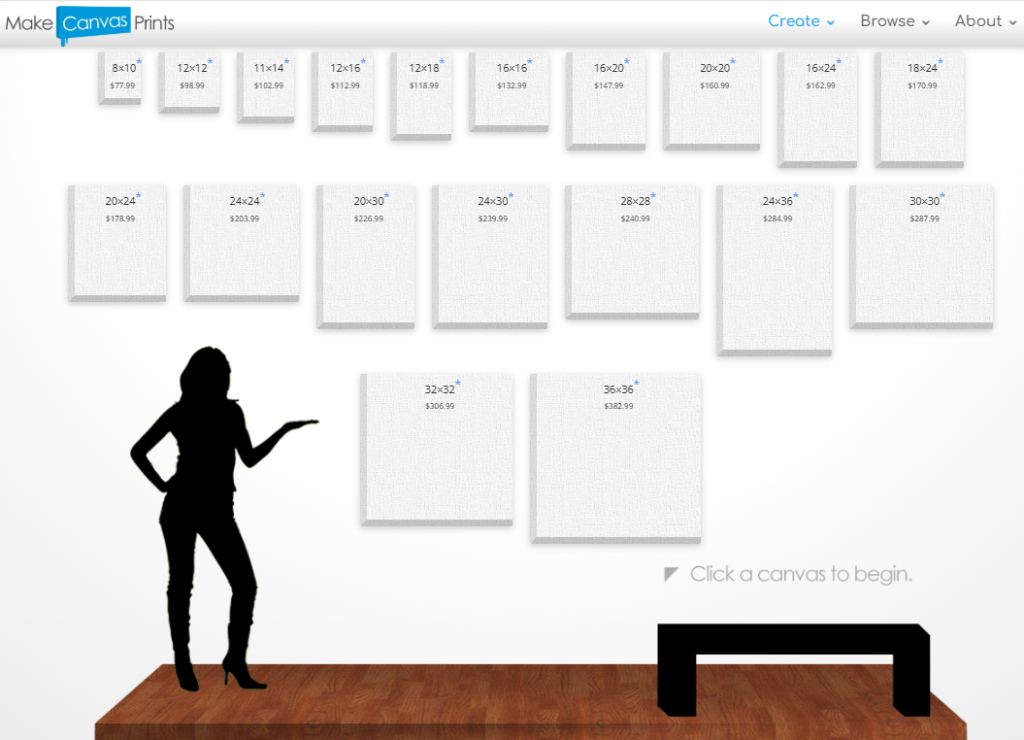This screenshot has height=740, width=1024.
Task: Click the 20×24 canvas thumbnail
Action: [x=119, y=242]
